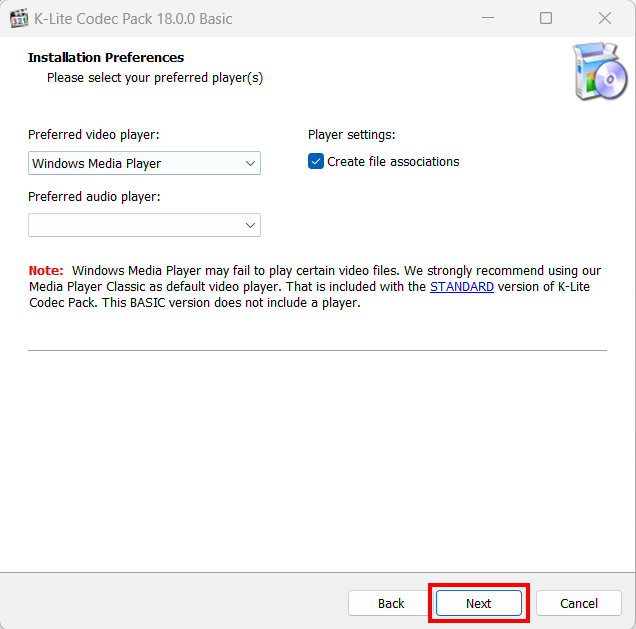Image resolution: width=636 pixels, height=629 pixels.
Task: Uncheck Create file associations checkbox
Action: pyautogui.click(x=316, y=161)
